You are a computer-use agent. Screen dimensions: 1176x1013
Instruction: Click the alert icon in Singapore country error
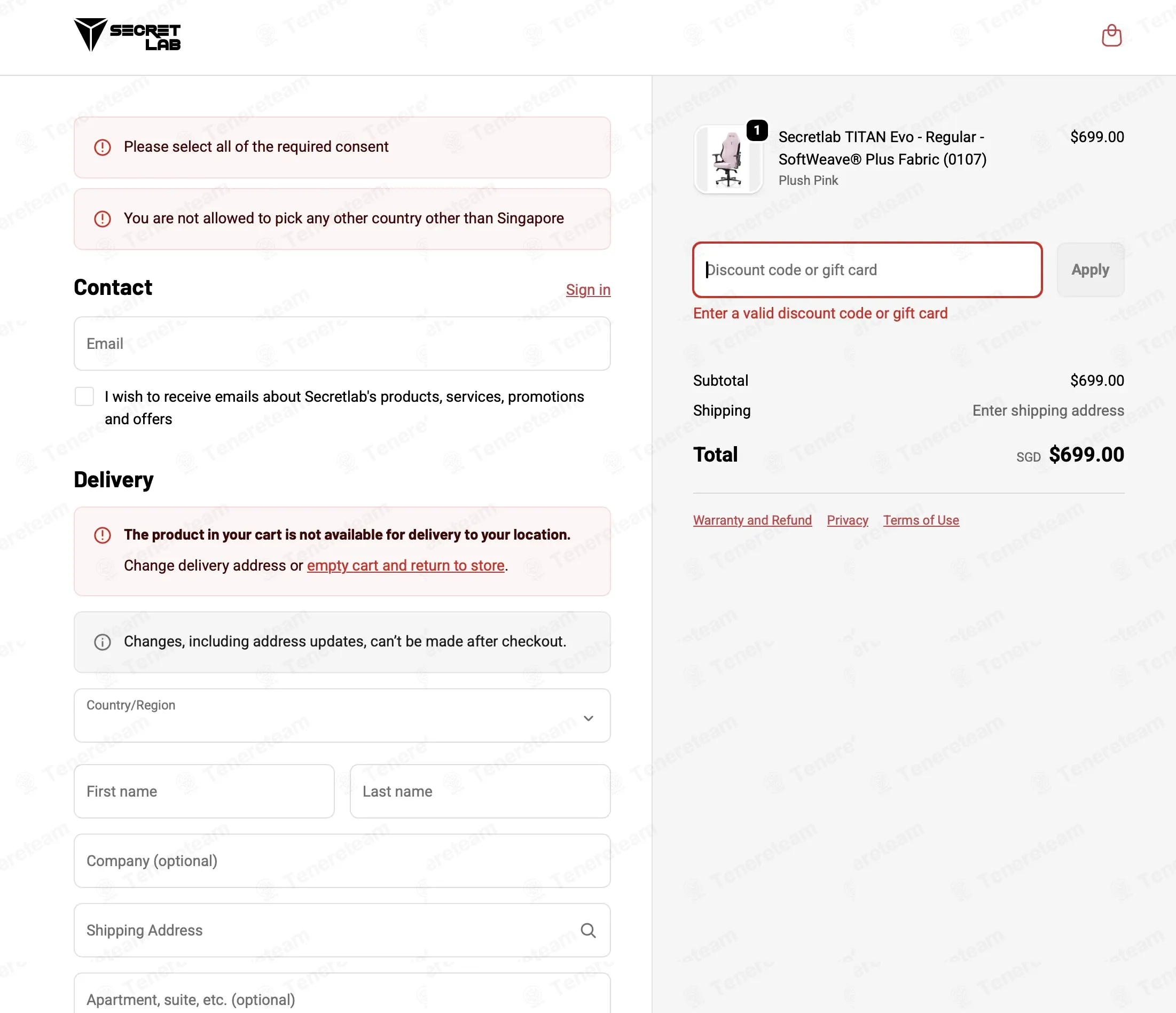[x=102, y=219]
